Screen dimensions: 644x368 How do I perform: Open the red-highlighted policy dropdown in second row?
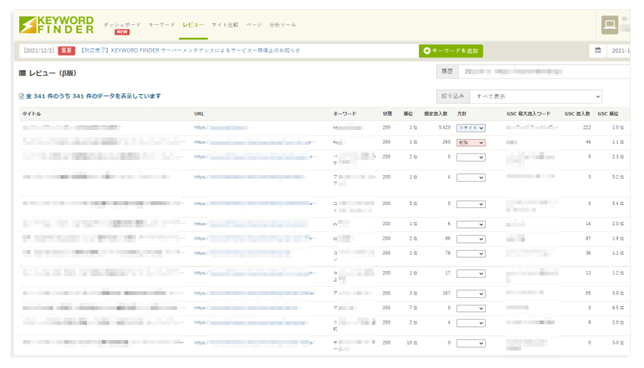pyautogui.click(x=471, y=143)
